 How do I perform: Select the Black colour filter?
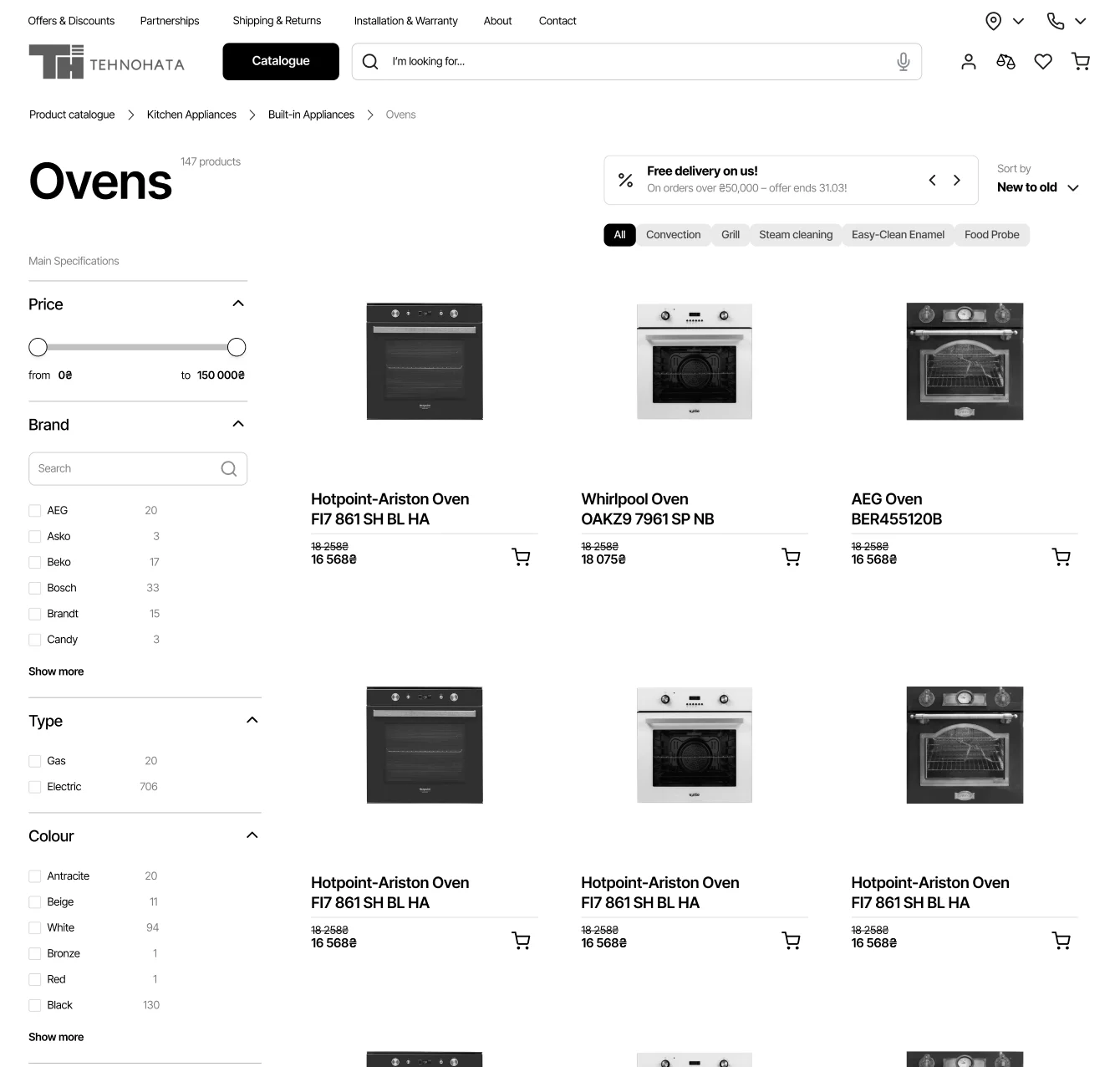(x=34, y=1004)
